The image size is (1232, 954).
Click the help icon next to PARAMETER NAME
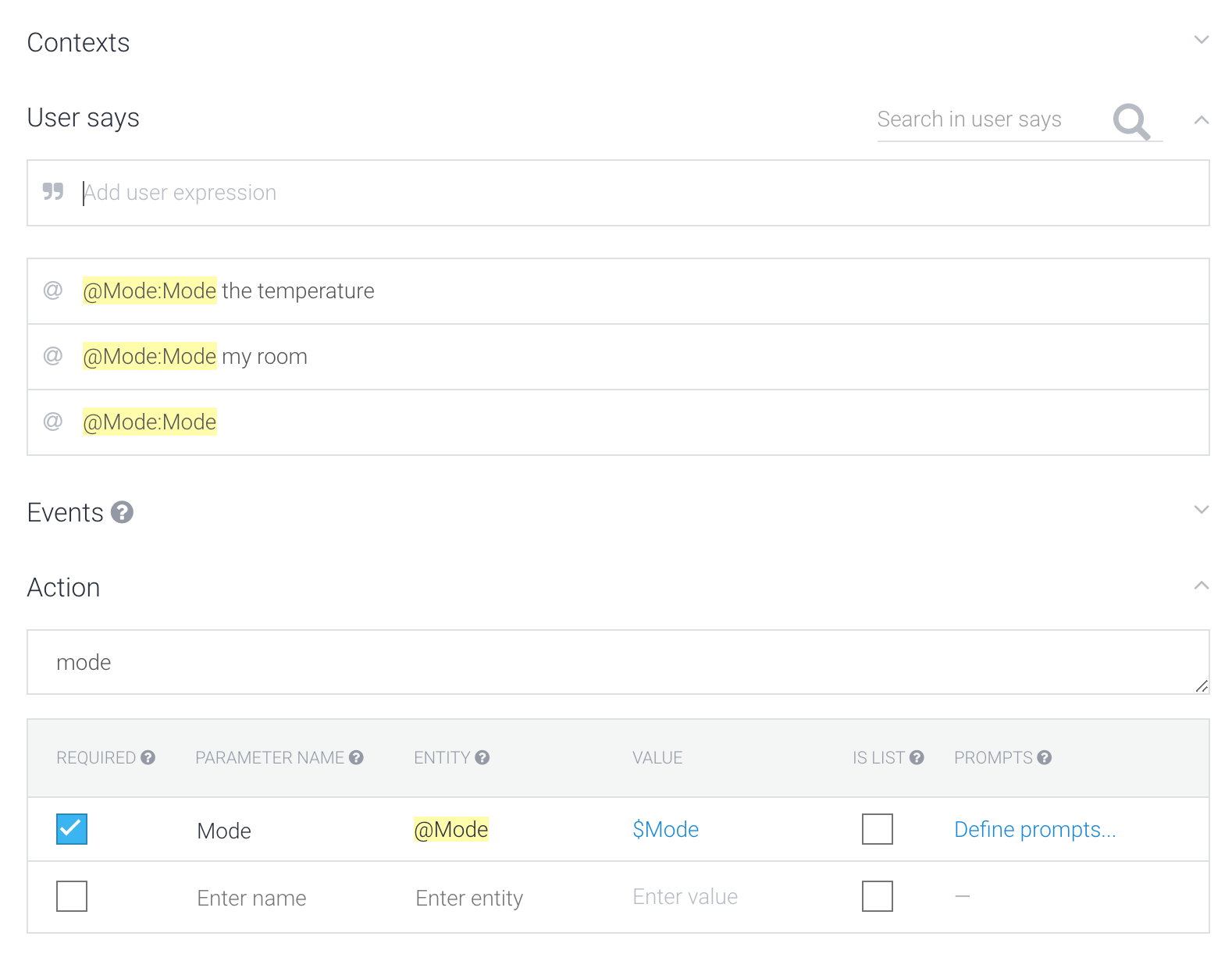(x=356, y=757)
